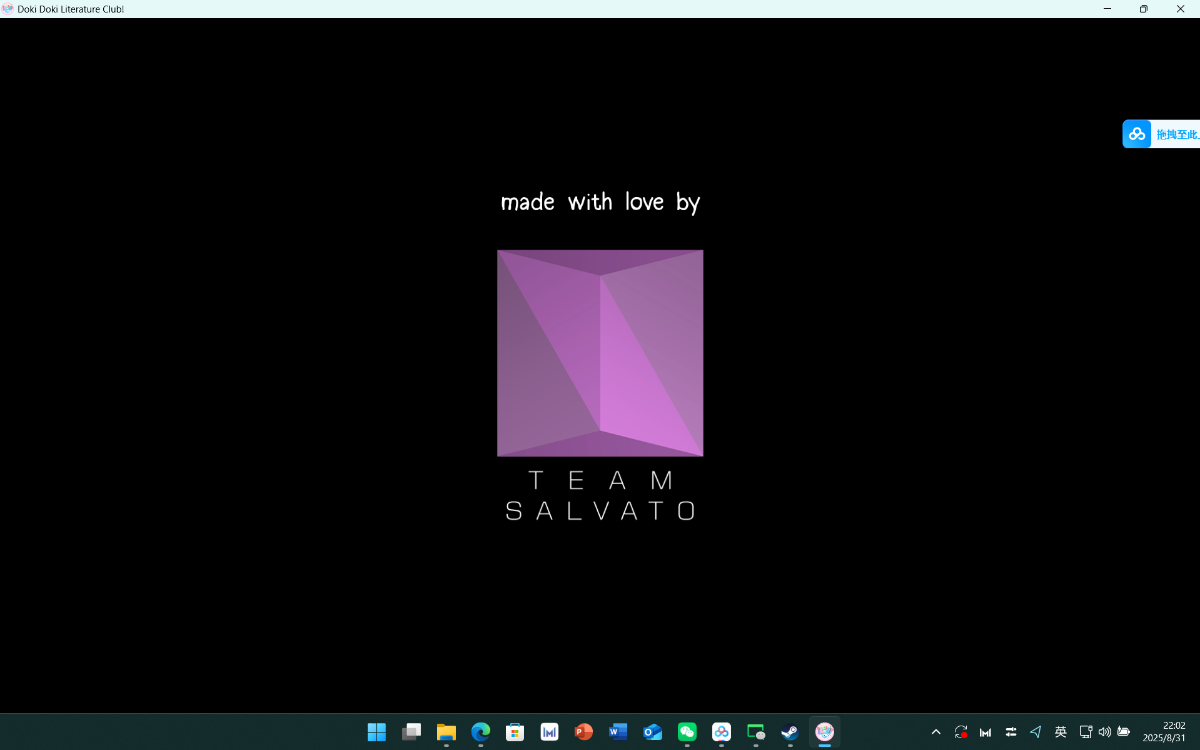Open Microsoft Store from the taskbar

point(515,732)
